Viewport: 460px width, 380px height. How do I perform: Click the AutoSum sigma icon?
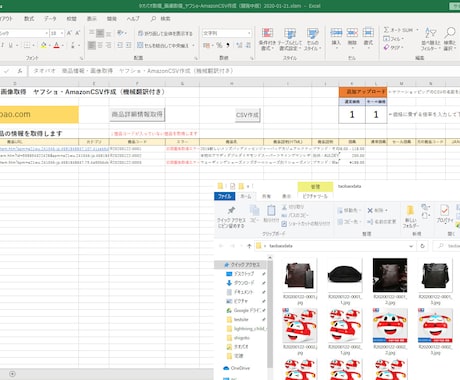(x=386, y=30)
